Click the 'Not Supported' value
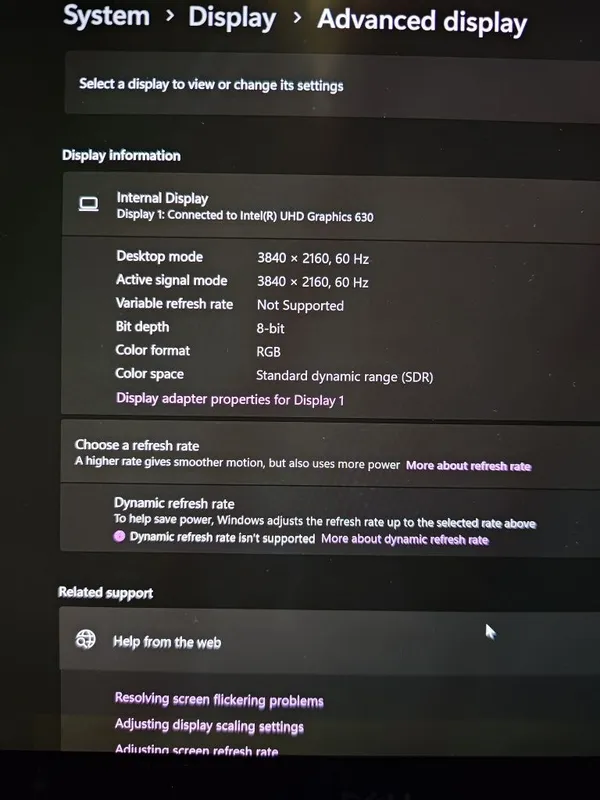Viewport: 600px width, 800px height. coord(300,305)
